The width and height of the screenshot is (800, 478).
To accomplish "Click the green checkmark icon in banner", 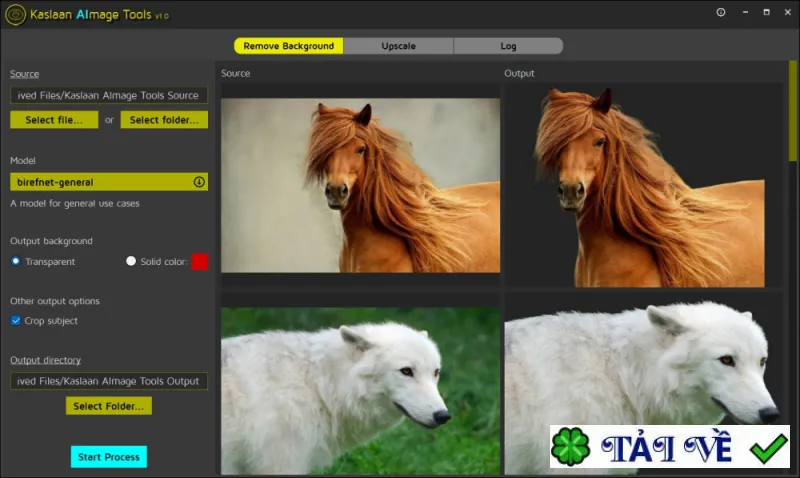I will [x=768, y=448].
